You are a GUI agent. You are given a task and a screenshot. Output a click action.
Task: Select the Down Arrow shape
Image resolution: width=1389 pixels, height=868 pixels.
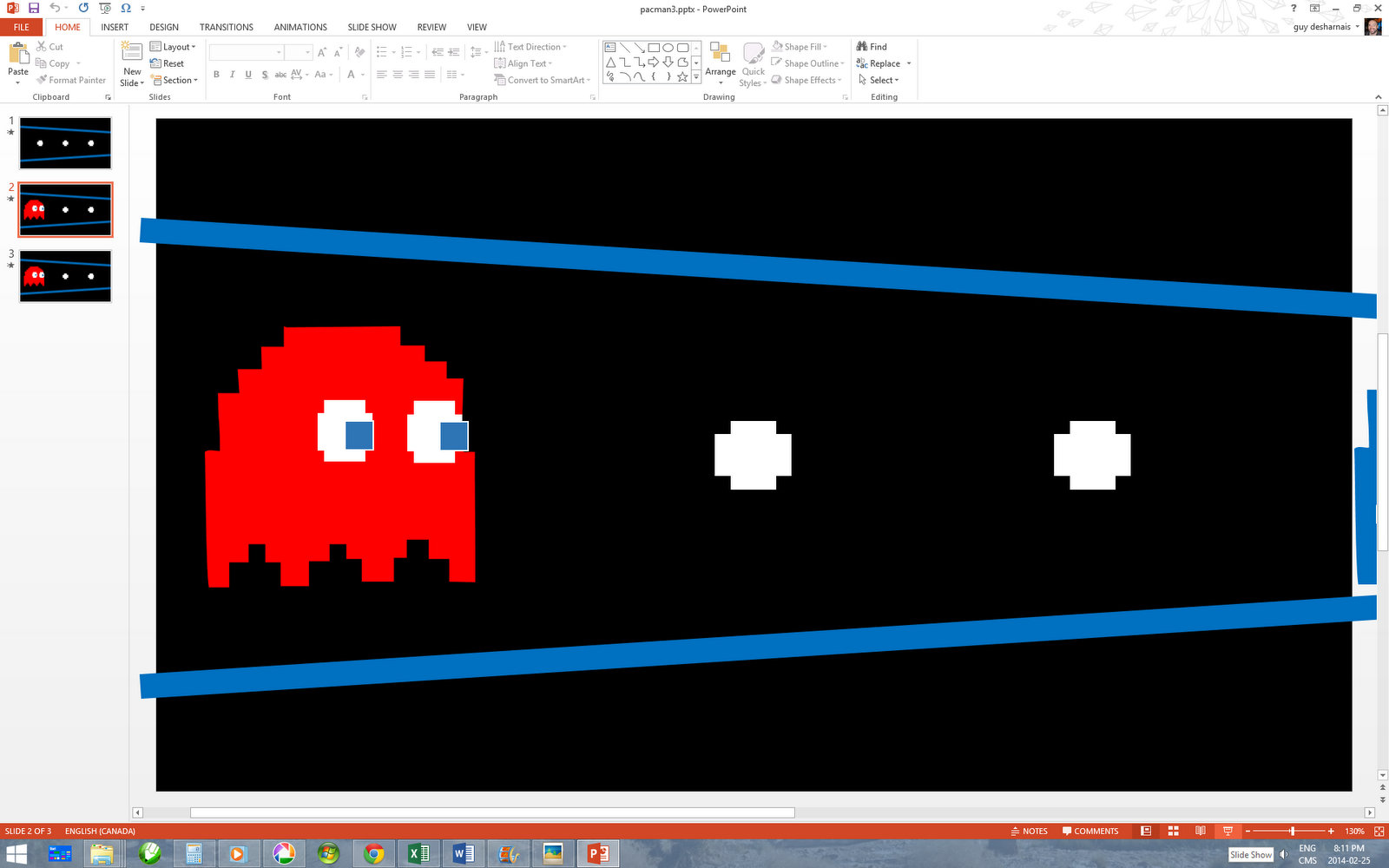[668, 62]
